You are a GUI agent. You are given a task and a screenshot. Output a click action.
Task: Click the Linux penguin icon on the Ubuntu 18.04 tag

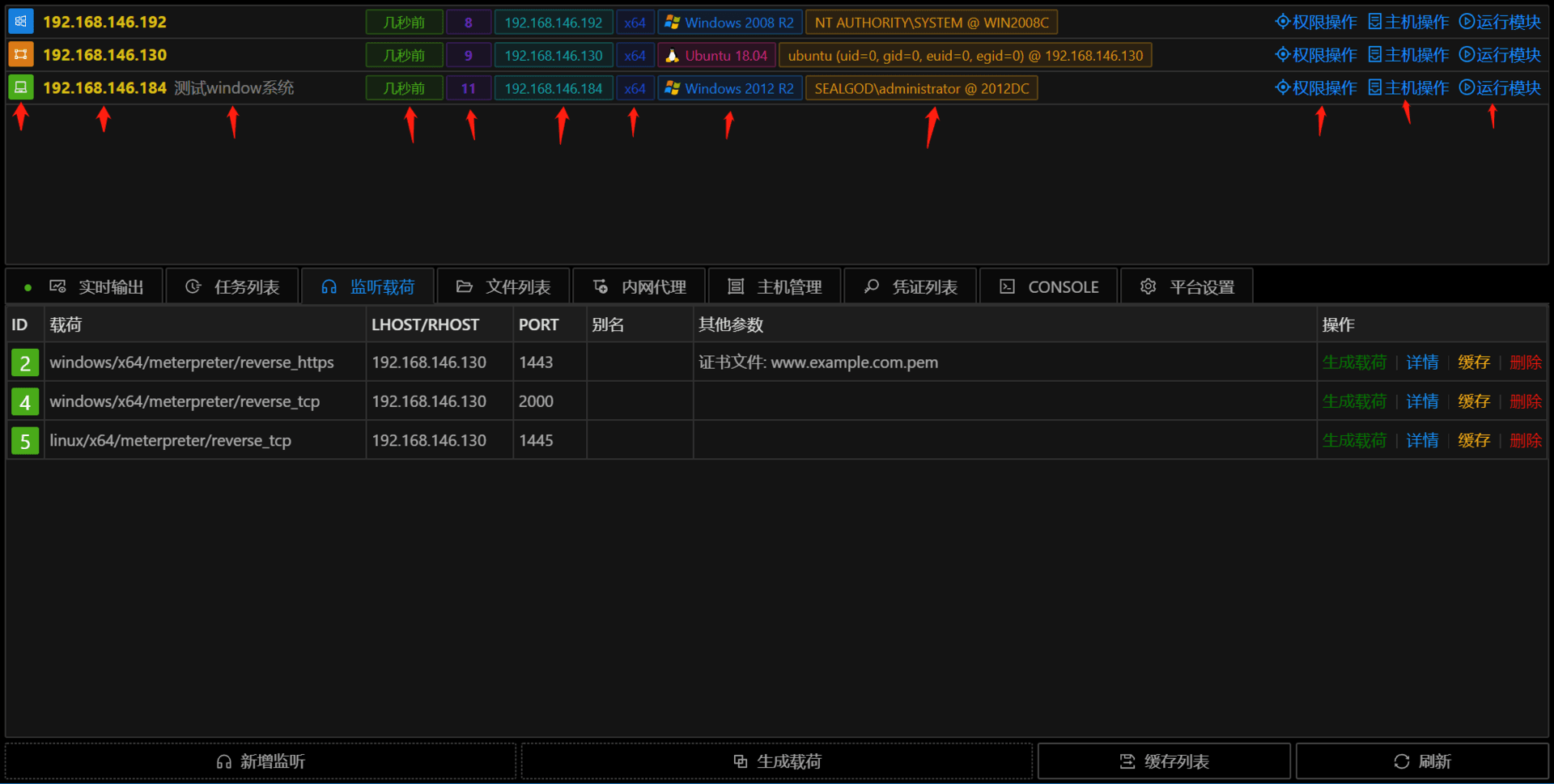(672, 56)
